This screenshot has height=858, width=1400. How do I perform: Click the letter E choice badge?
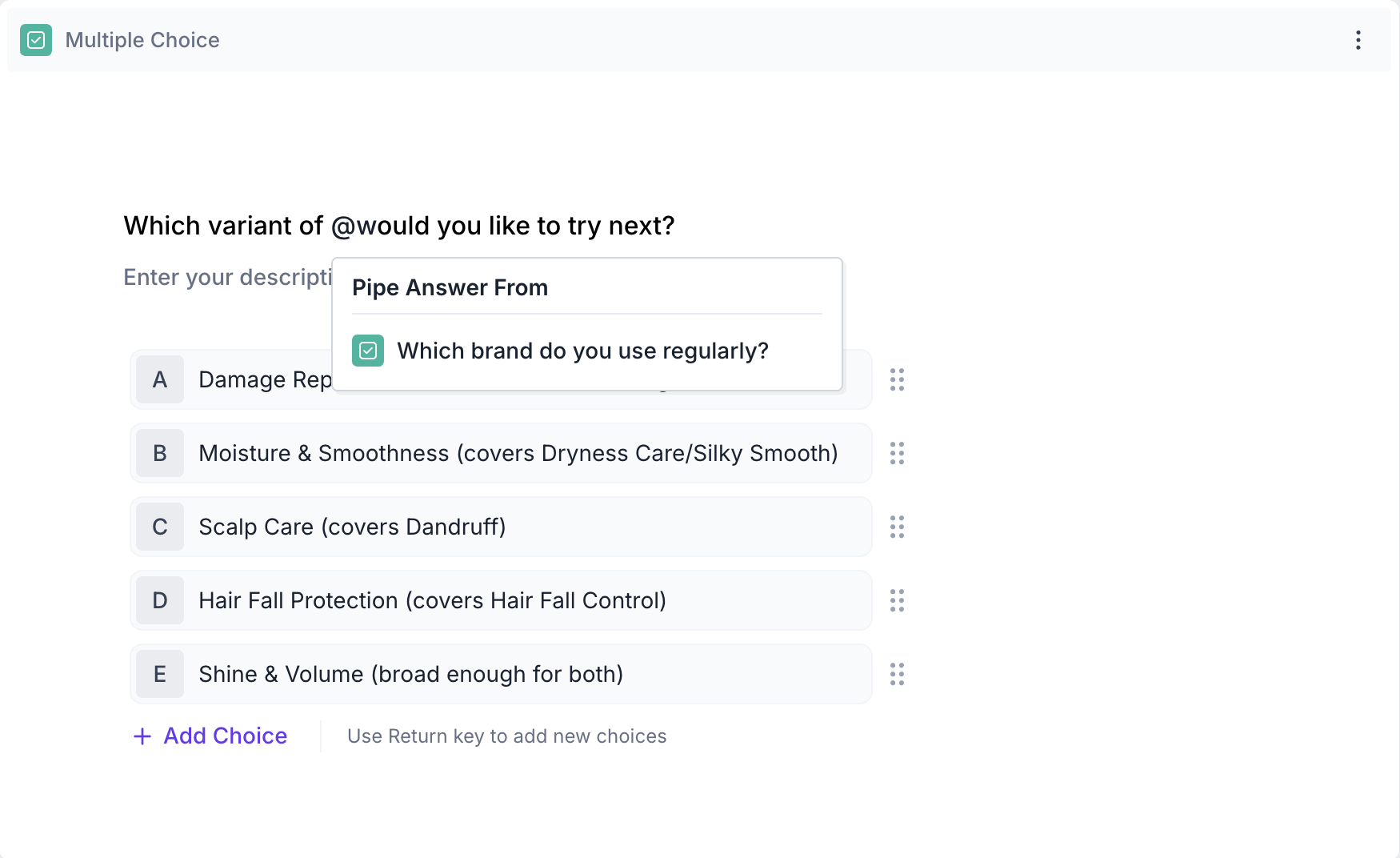pyautogui.click(x=160, y=674)
